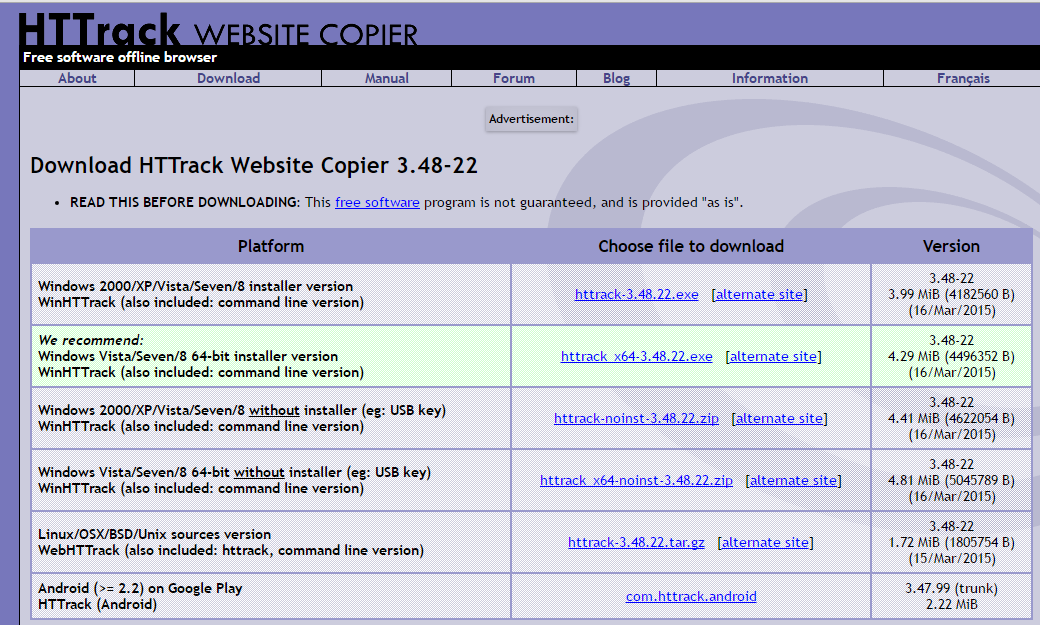1040x625 pixels.
Task: Click 'Android (>= 2.2) on Google Play' text
Action: coord(141,588)
